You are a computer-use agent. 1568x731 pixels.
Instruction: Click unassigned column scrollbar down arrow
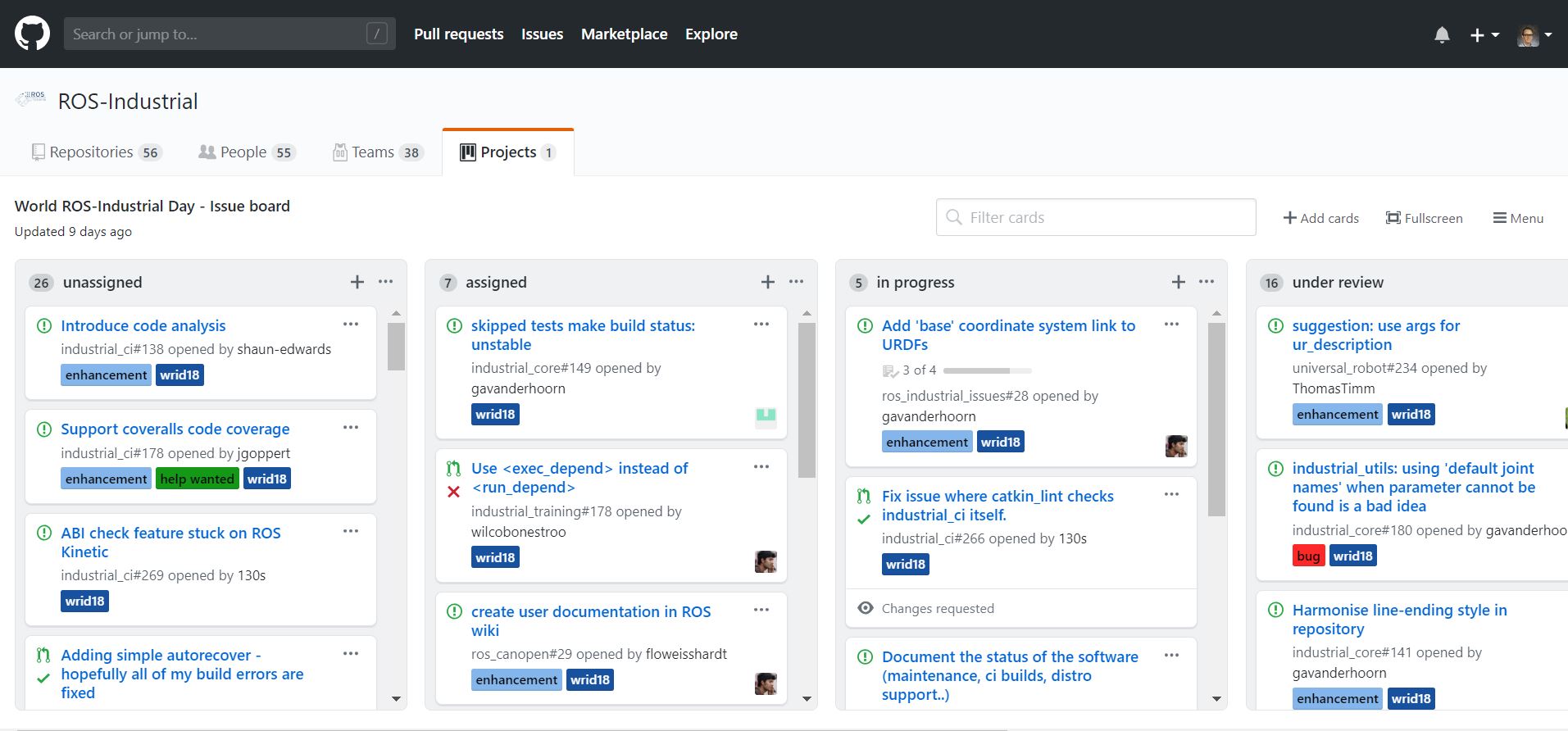coord(396,699)
